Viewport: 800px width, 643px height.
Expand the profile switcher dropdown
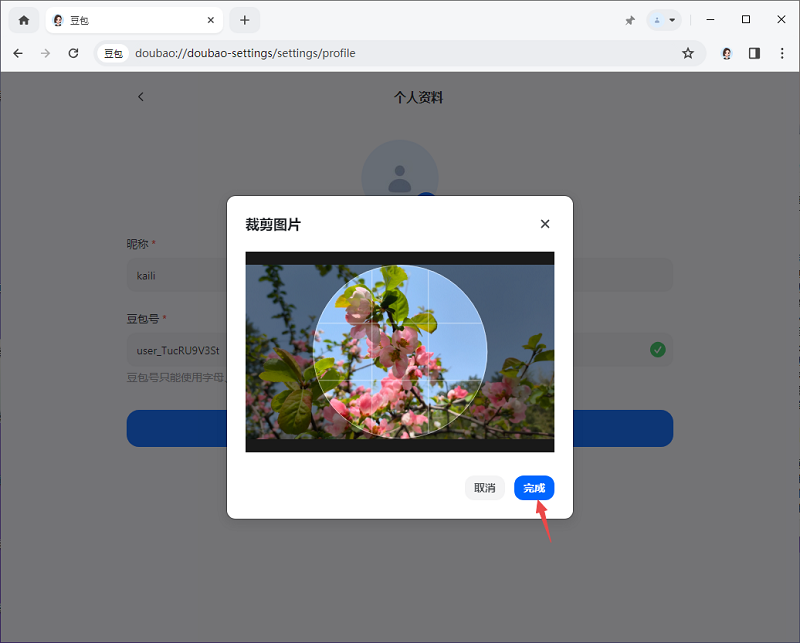pyautogui.click(x=663, y=20)
